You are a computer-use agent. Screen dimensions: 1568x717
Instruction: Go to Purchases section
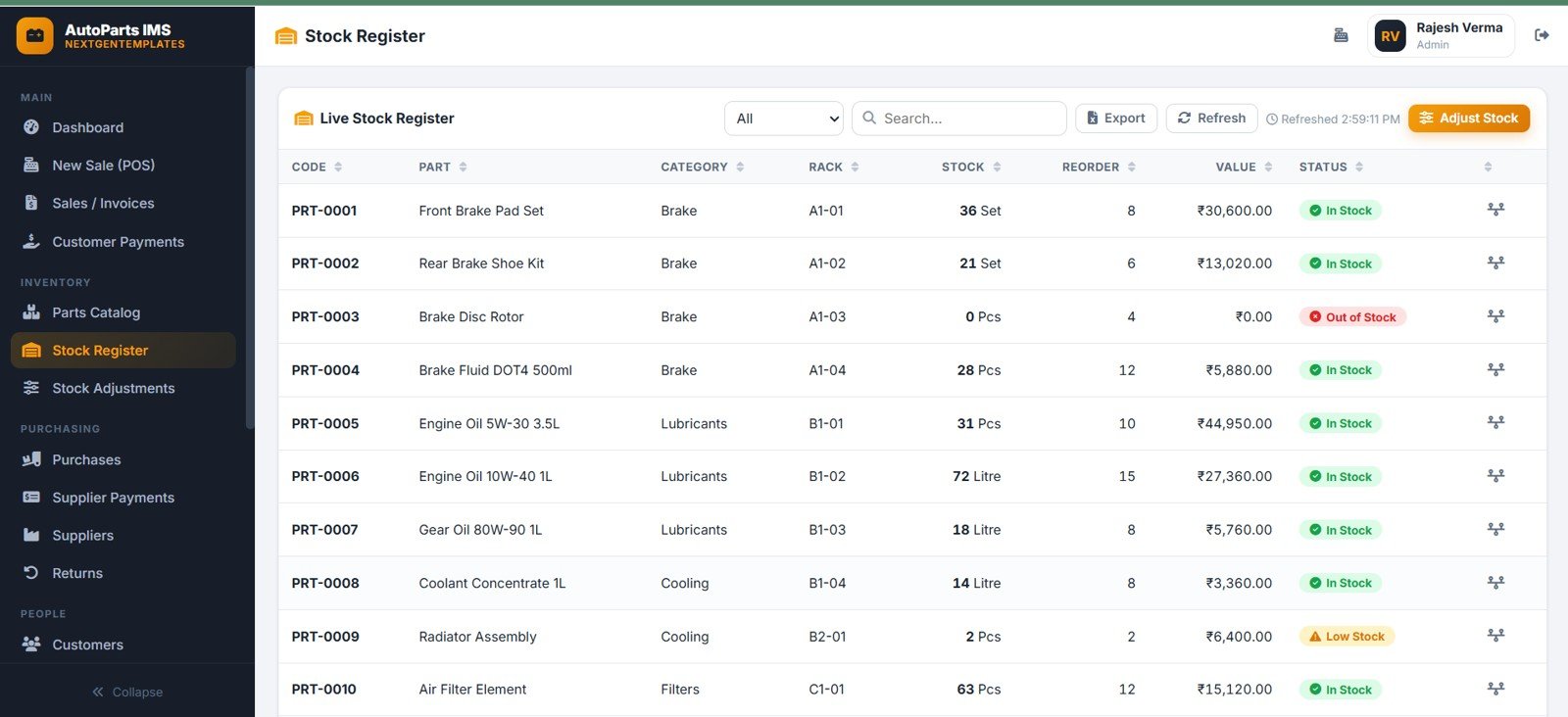(123, 459)
